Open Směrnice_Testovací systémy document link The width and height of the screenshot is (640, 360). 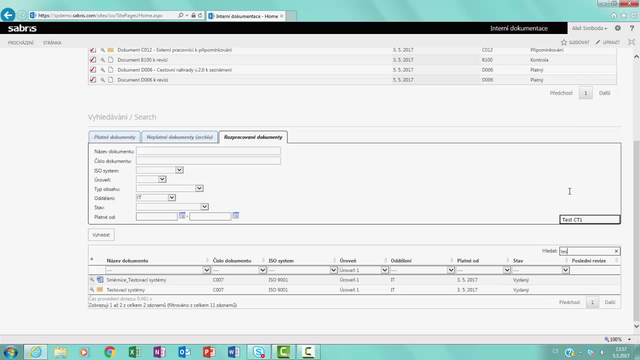point(136,280)
